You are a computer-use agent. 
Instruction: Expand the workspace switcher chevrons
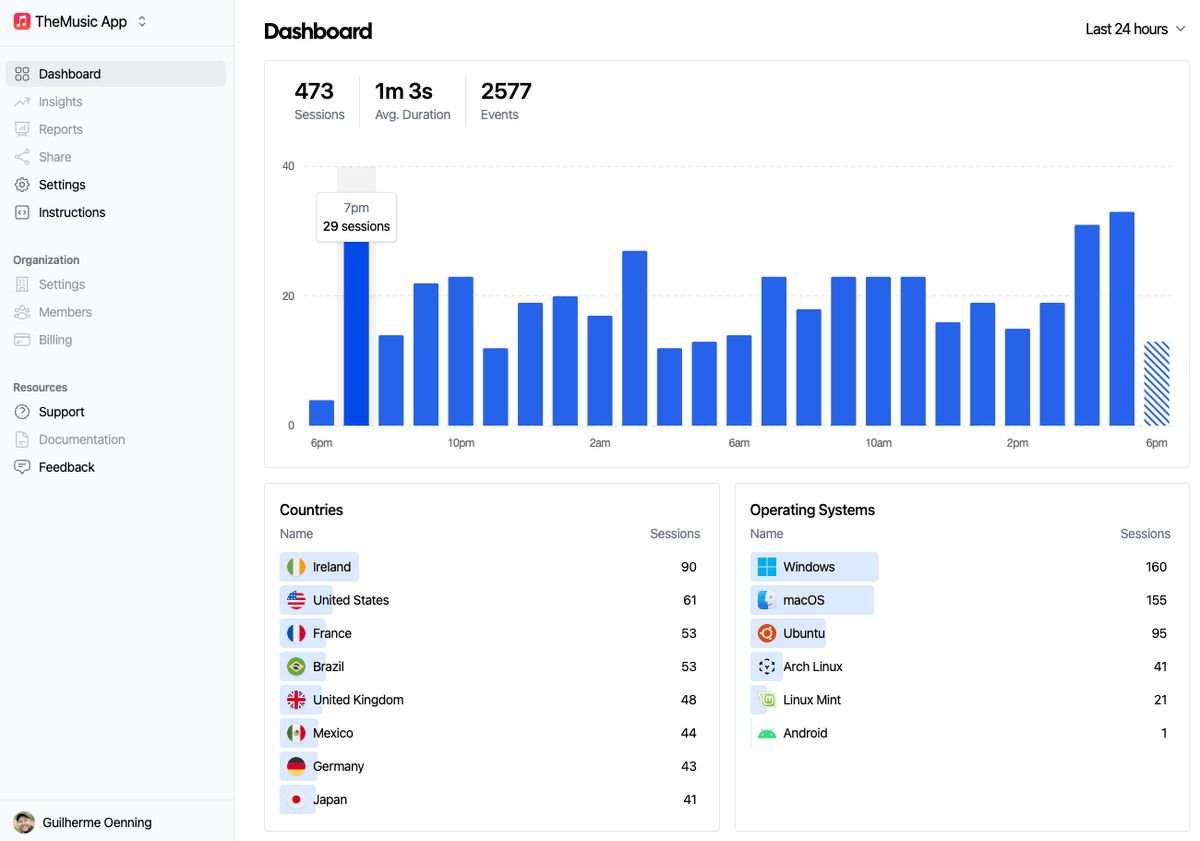click(x=140, y=19)
